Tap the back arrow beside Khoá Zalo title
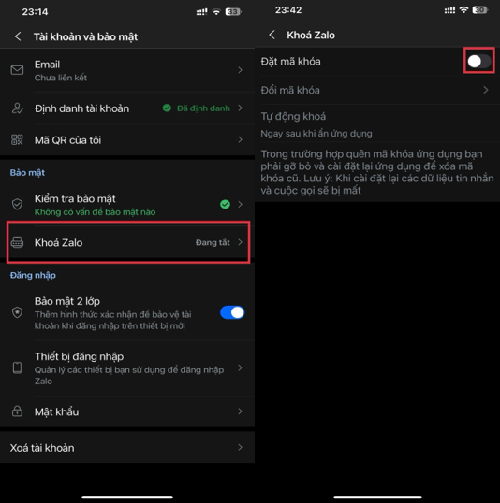Screen dimensions: 500x503 pyautogui.click(x=272, y=35)
